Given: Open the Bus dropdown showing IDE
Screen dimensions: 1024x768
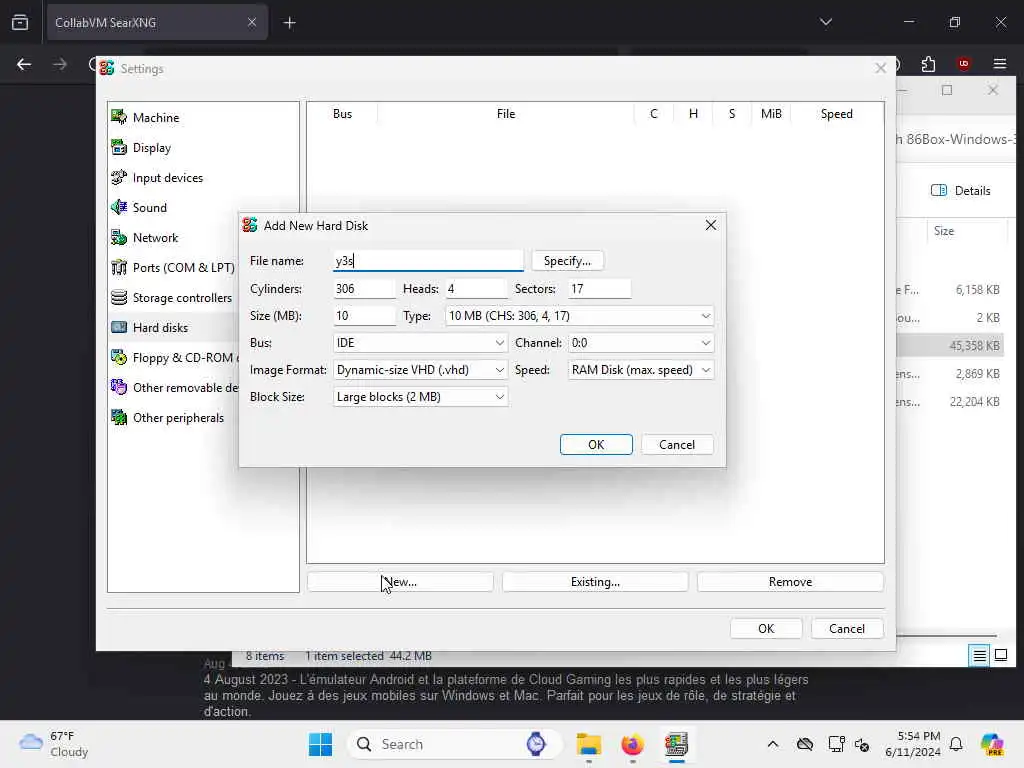Looking at the screenshot, I should [x=421, y=343].
